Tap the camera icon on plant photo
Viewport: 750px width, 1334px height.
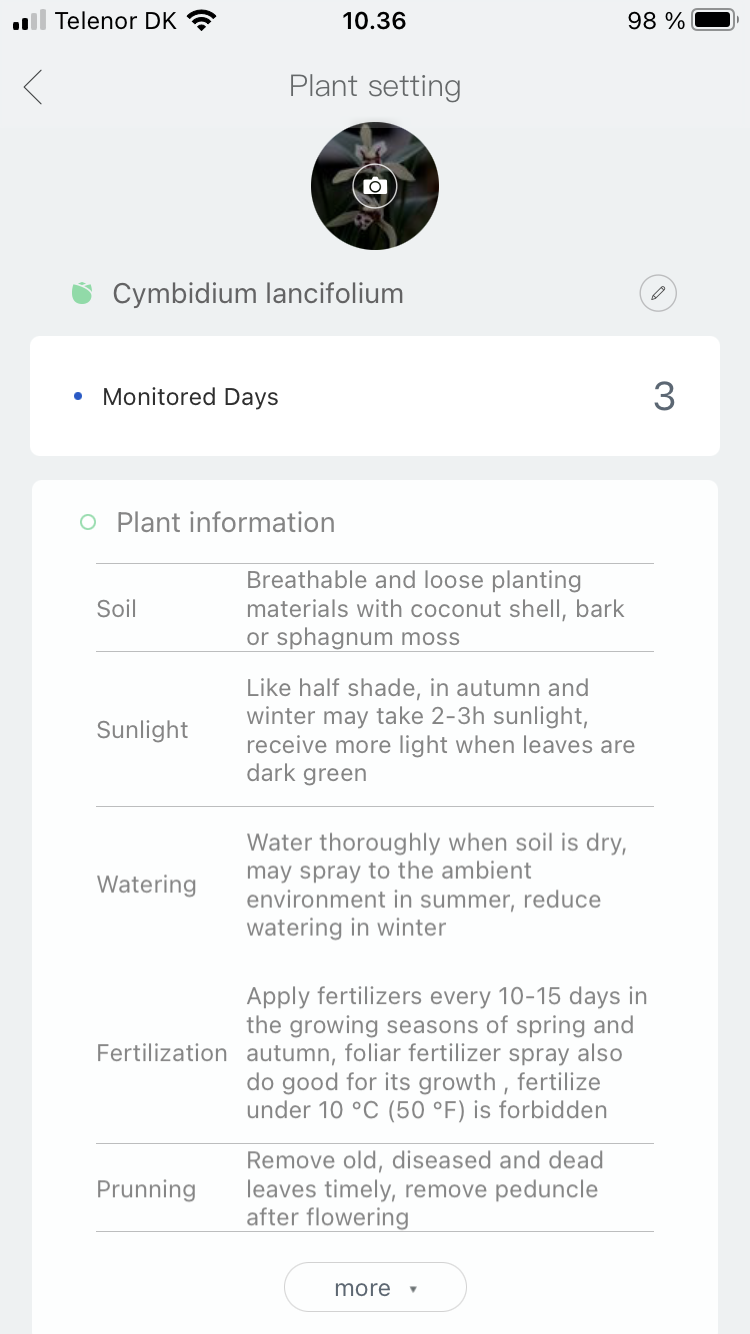point(375,186)
